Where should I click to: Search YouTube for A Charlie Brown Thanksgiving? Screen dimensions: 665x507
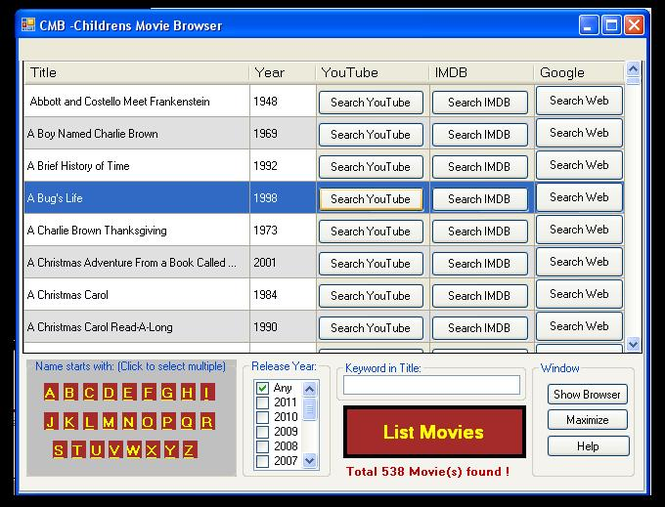(x=371, y=231)
